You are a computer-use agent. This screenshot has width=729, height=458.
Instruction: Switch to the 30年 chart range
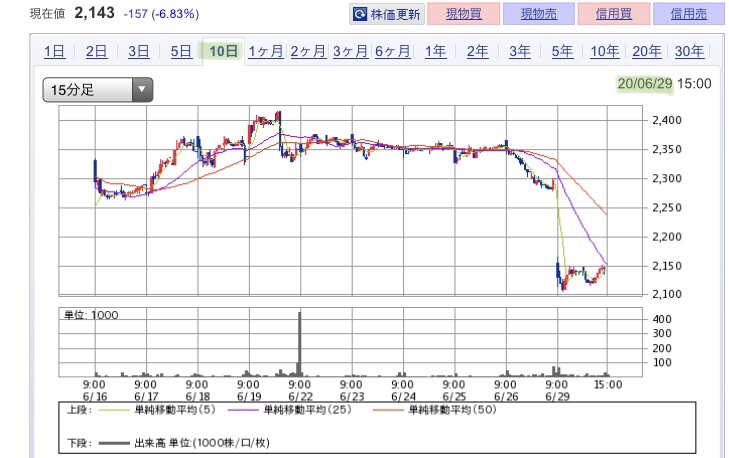(x=689, y=51)
